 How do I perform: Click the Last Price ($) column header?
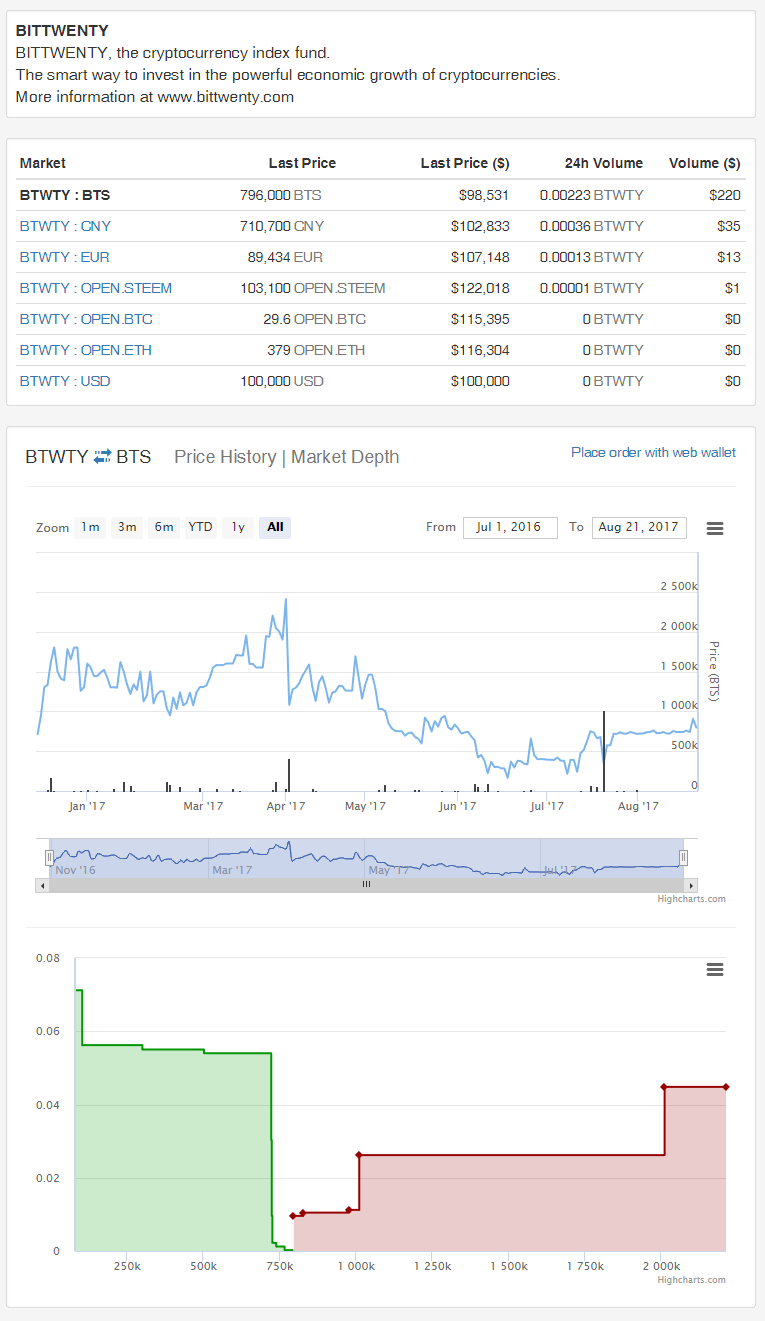click(x=465, y=163)
